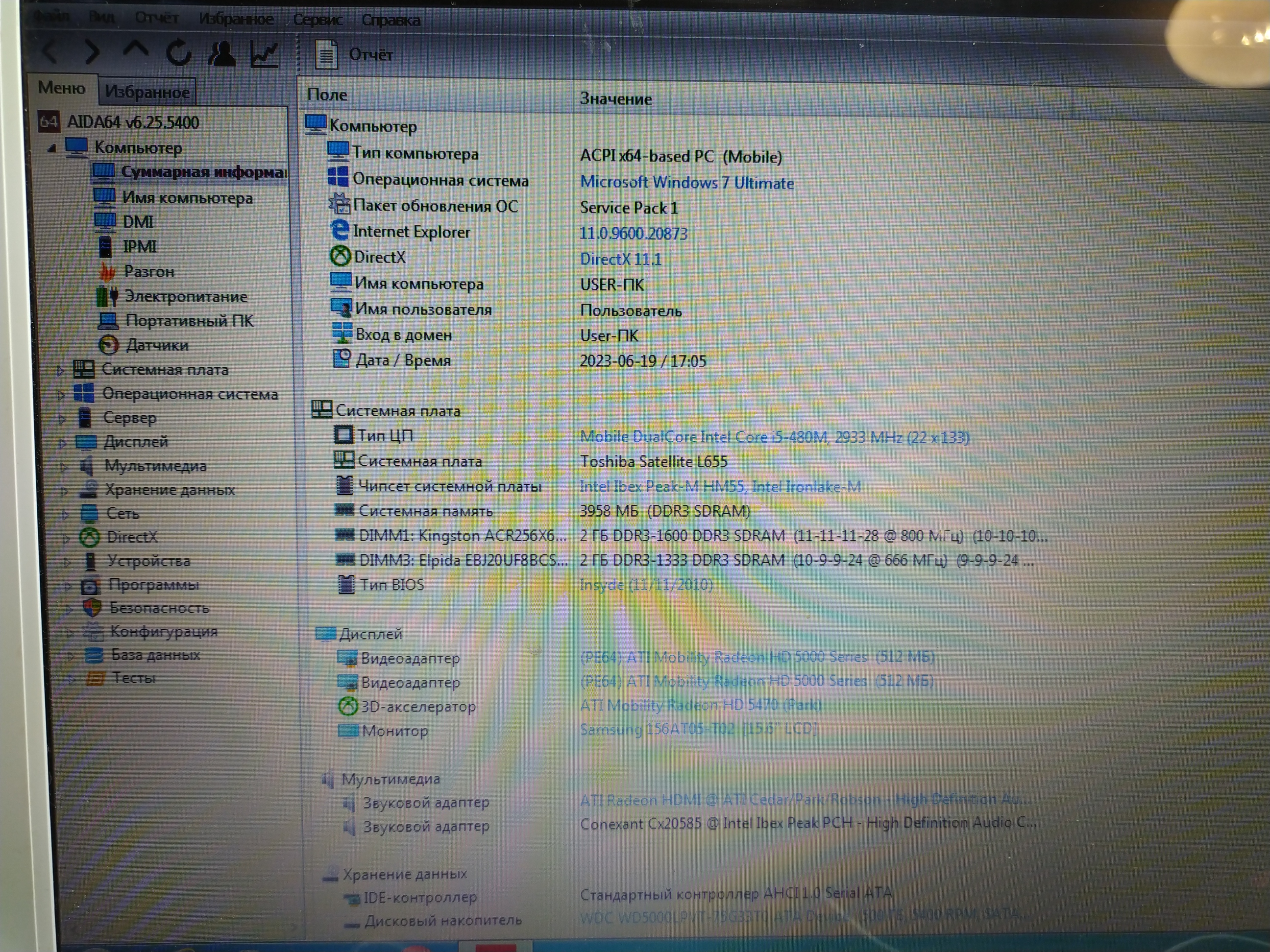Collapse the Компьютер tree node
The height and width of the screenshot is (952, 1270).
(x=52, y=148)
